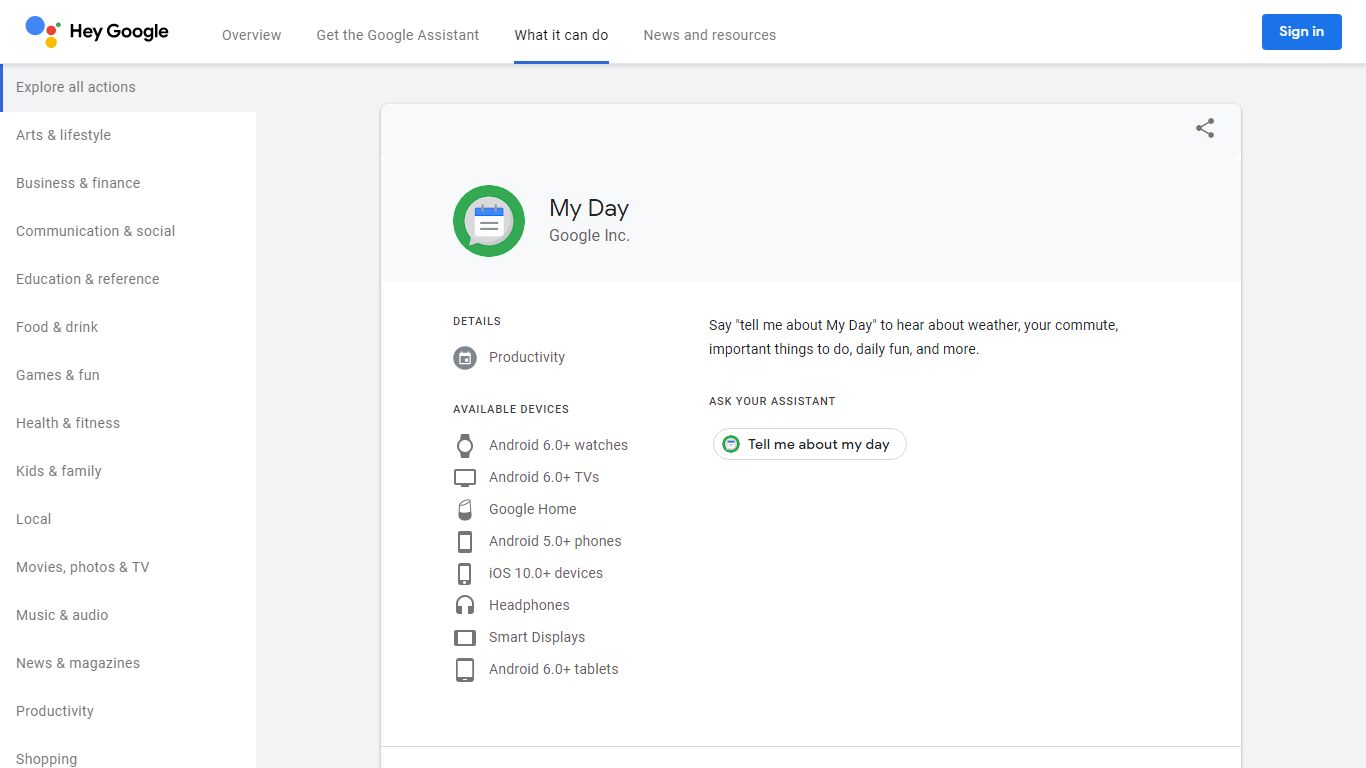1366x768 pixels.
Task: Open News & magazines category
Action: (x=128, y=663)
